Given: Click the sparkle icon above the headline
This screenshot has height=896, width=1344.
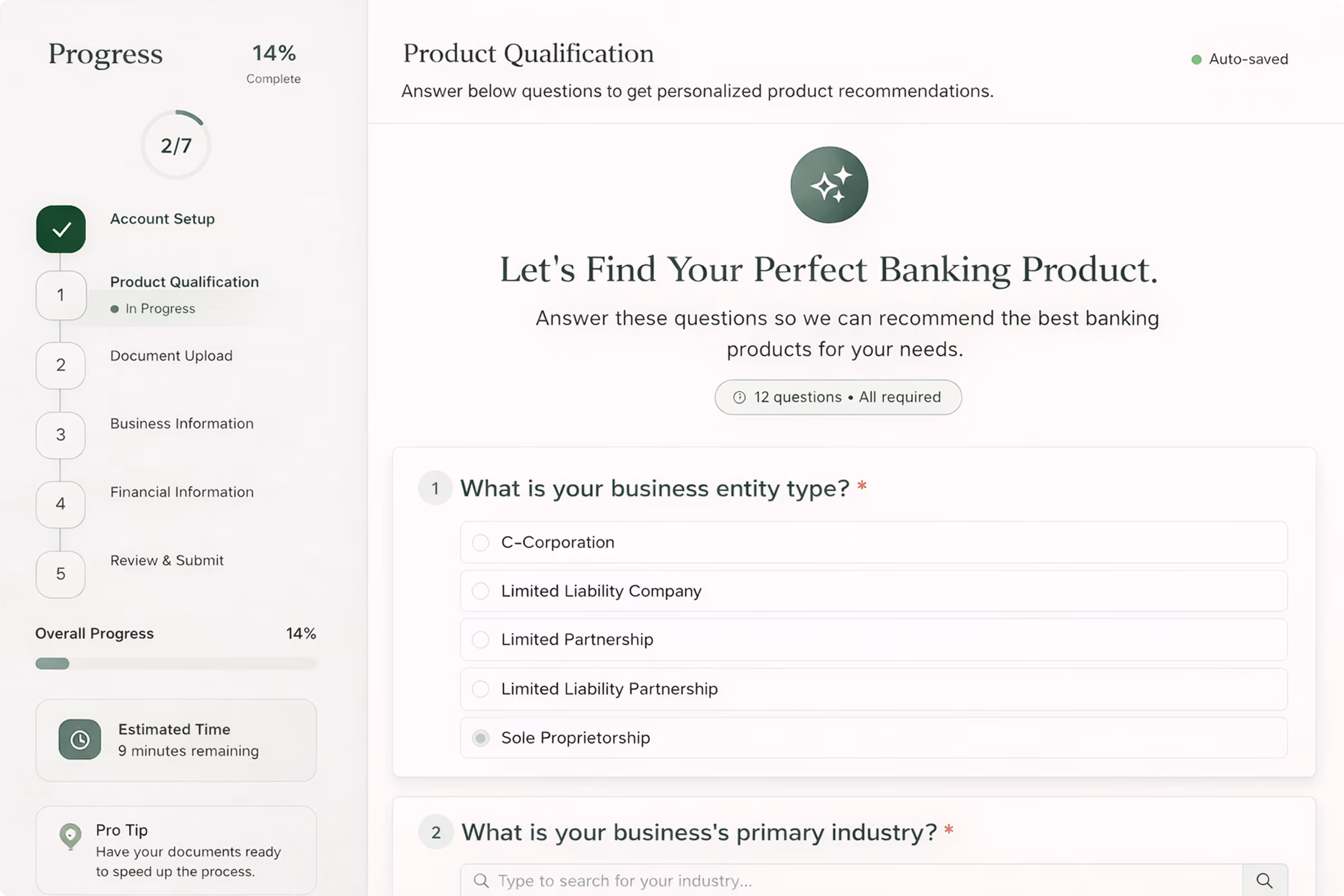Looking at the screenshot, I should tap(829, 185).
